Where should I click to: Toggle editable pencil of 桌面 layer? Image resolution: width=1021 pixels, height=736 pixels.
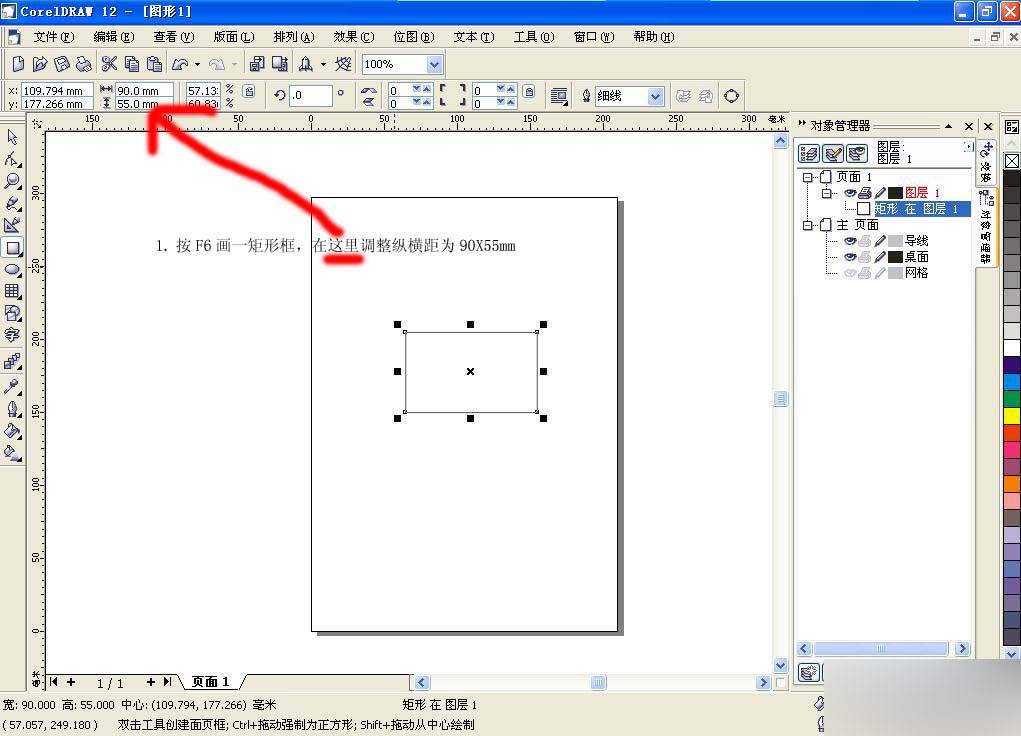[x=880, y=257]
